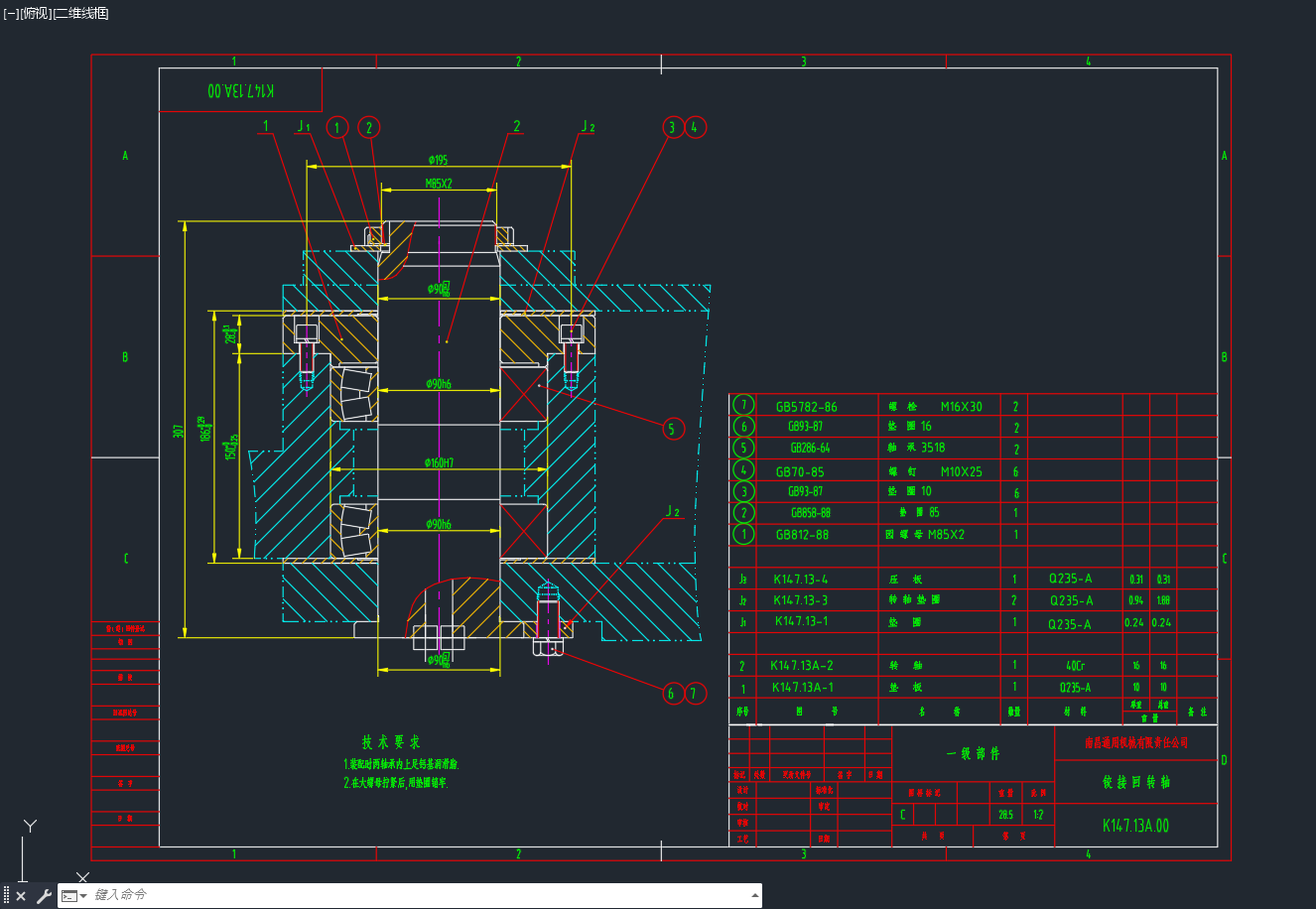Select the GB5782-86 standard text

806,407
